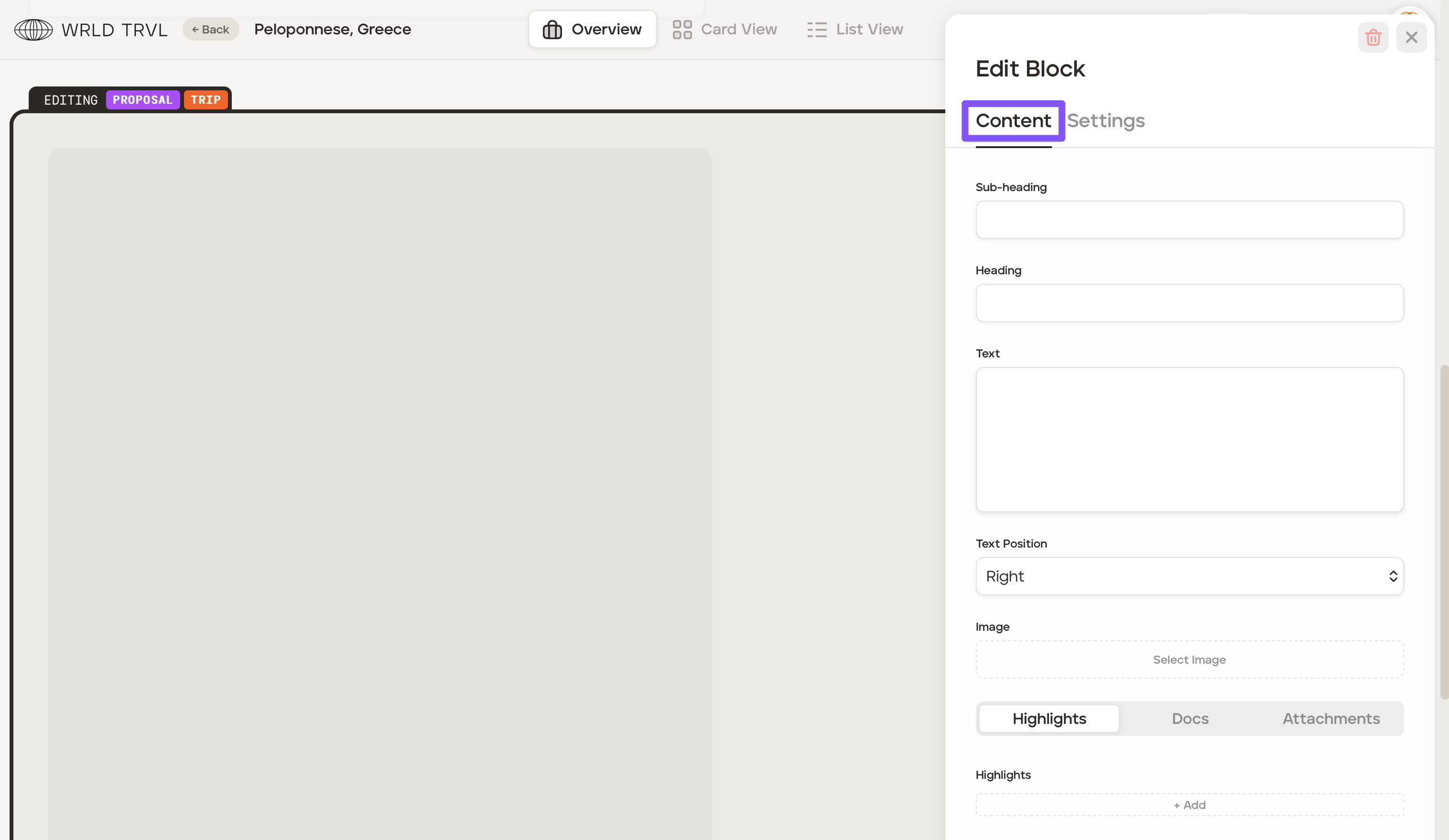Screen dimensions: 1449x840
Task: Go back using the Back button
Action: 210,29
